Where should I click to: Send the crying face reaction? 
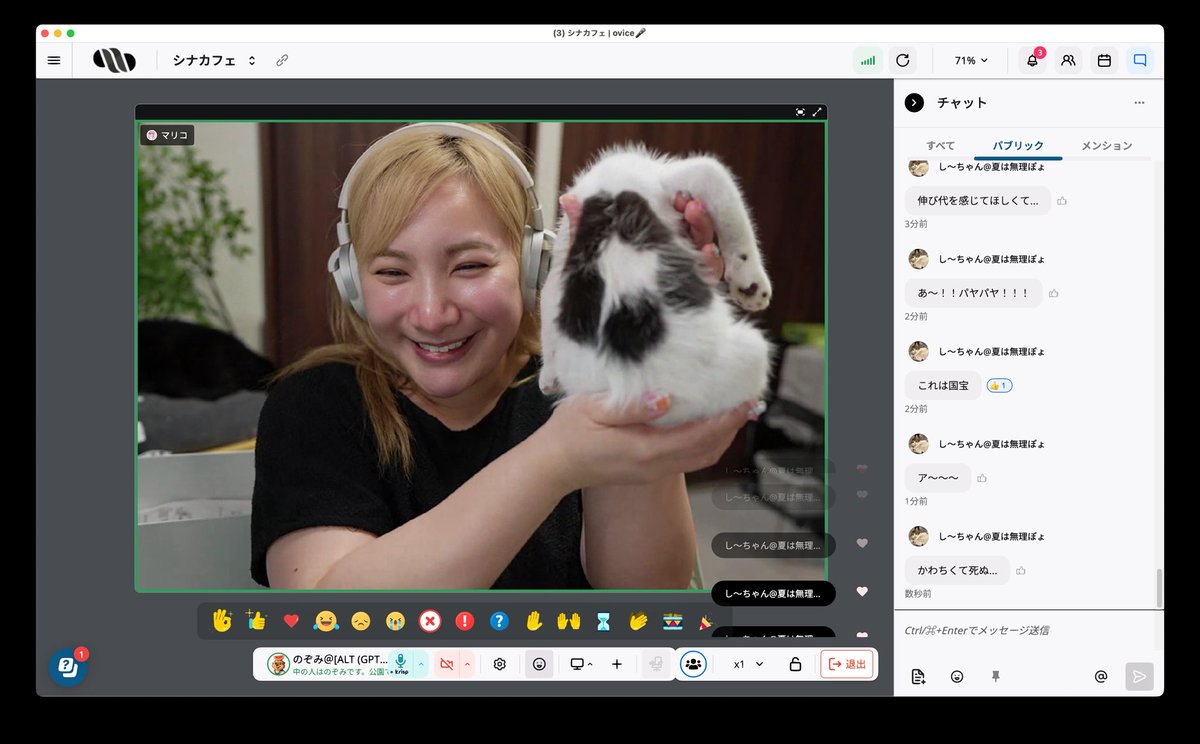pyautogui.click(x=395, y=621)
